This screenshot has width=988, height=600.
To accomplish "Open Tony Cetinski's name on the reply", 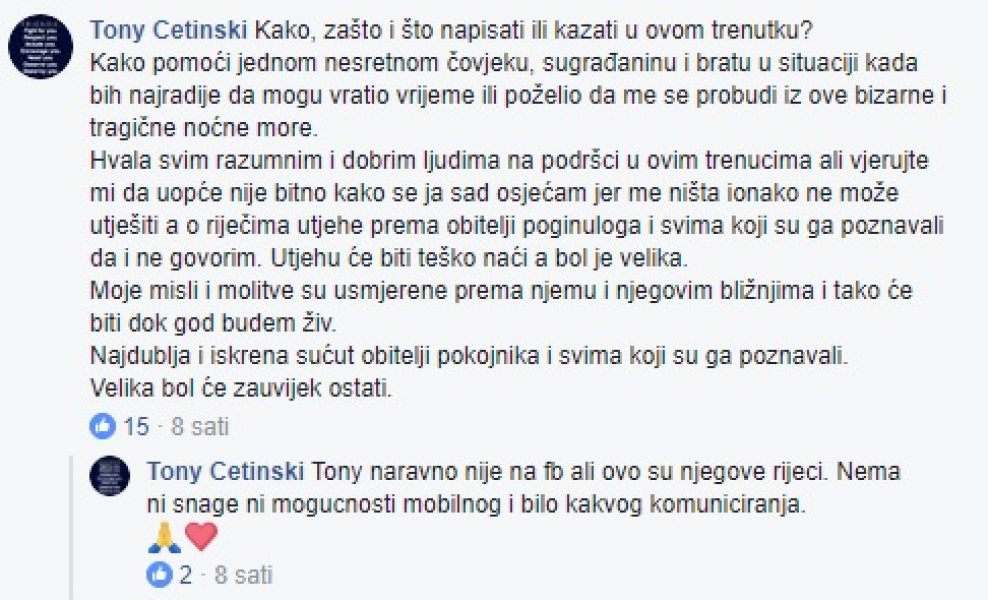I will (227, 469).
